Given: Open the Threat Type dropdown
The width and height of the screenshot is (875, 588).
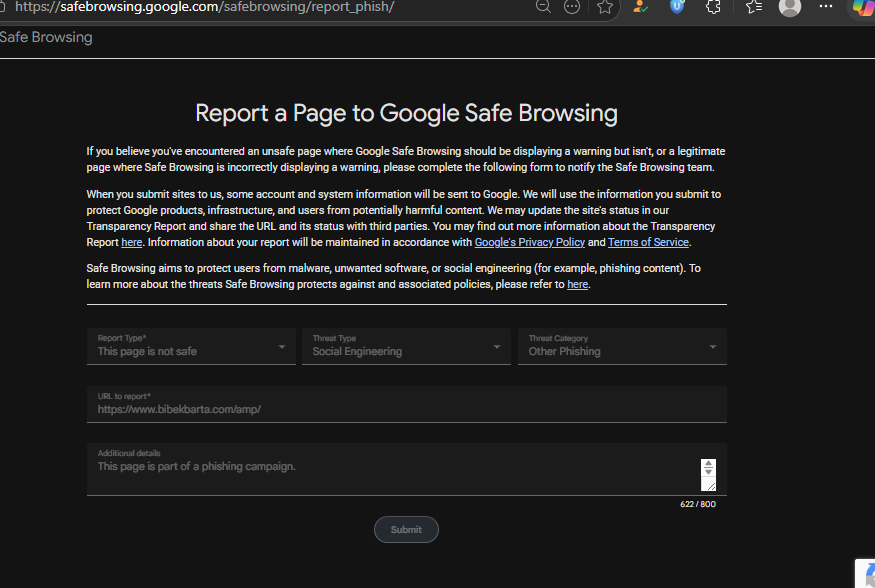Looking at the screenshot, I should [x=406, y=346].
